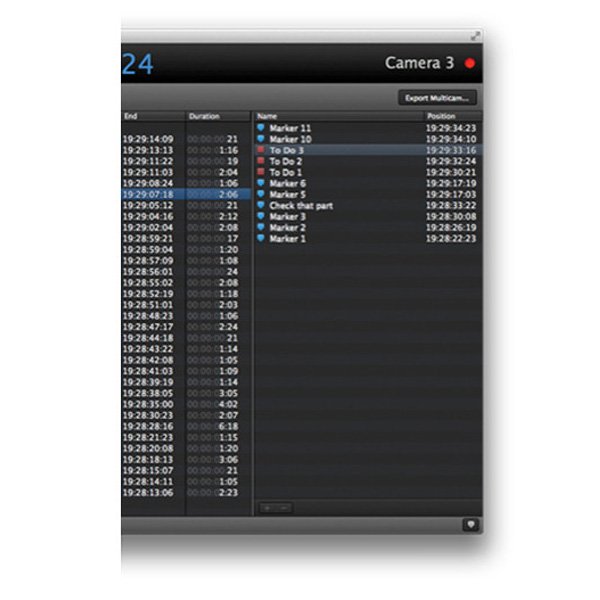Click the blue marker icon beside Marker 1

click(x=262, y=239)
